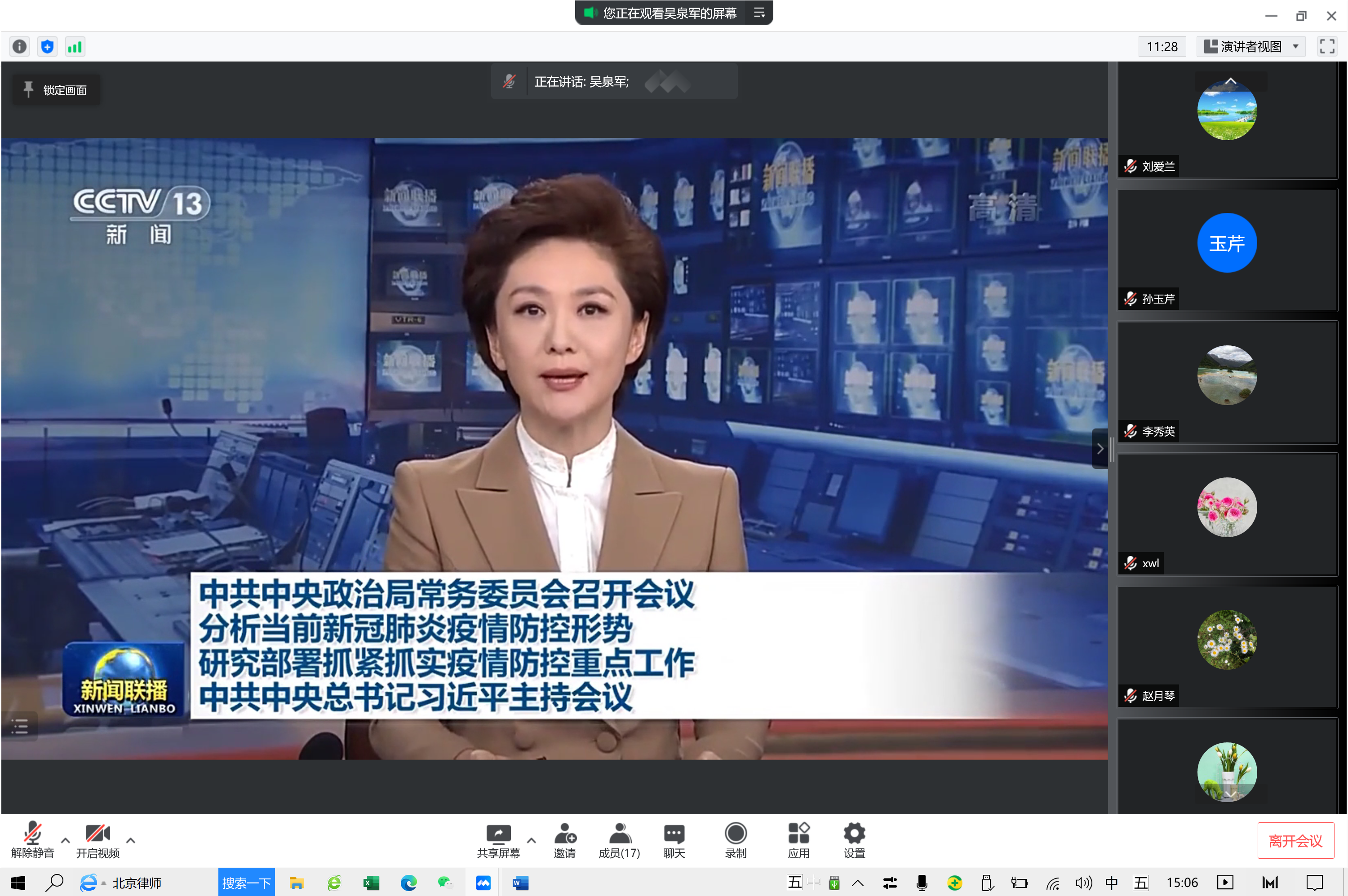The image size is (1348, 896).
Task: Click 赵月琴's muted mic indicator
Action: coord(1130,696)
